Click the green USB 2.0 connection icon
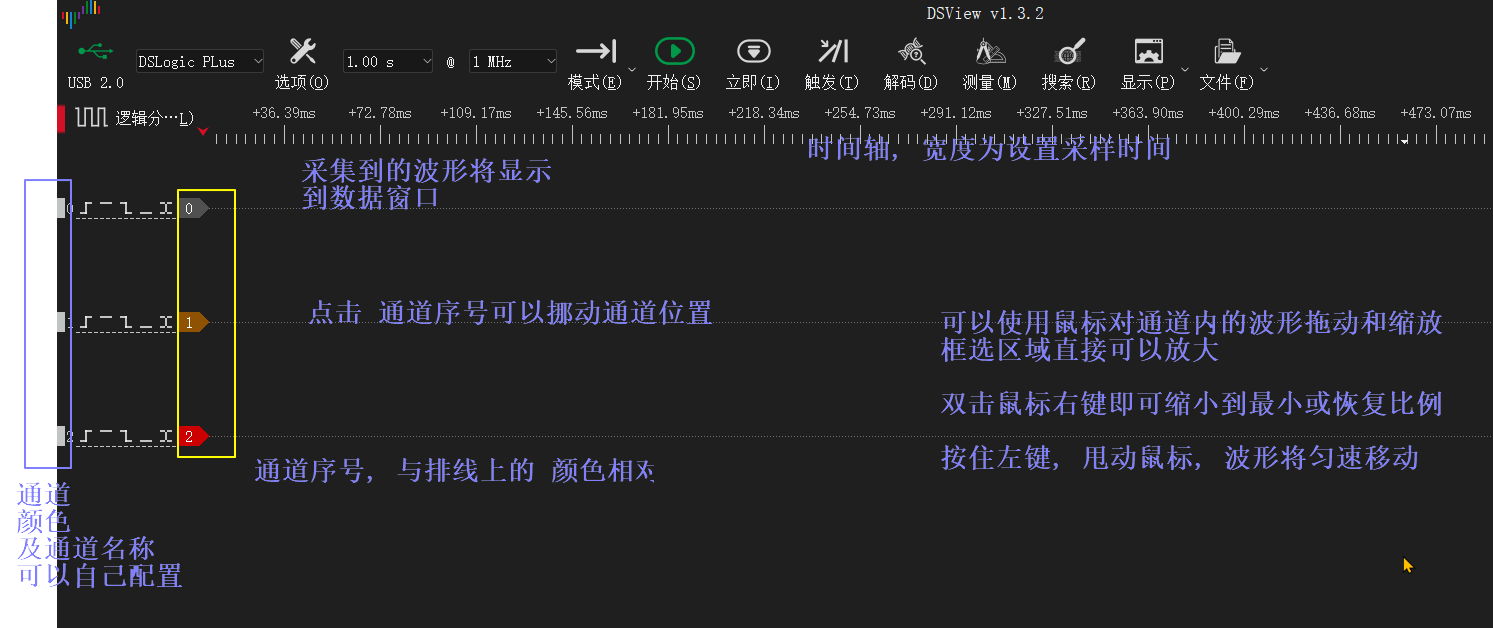 pyautogui.click(x=95, y=50)
